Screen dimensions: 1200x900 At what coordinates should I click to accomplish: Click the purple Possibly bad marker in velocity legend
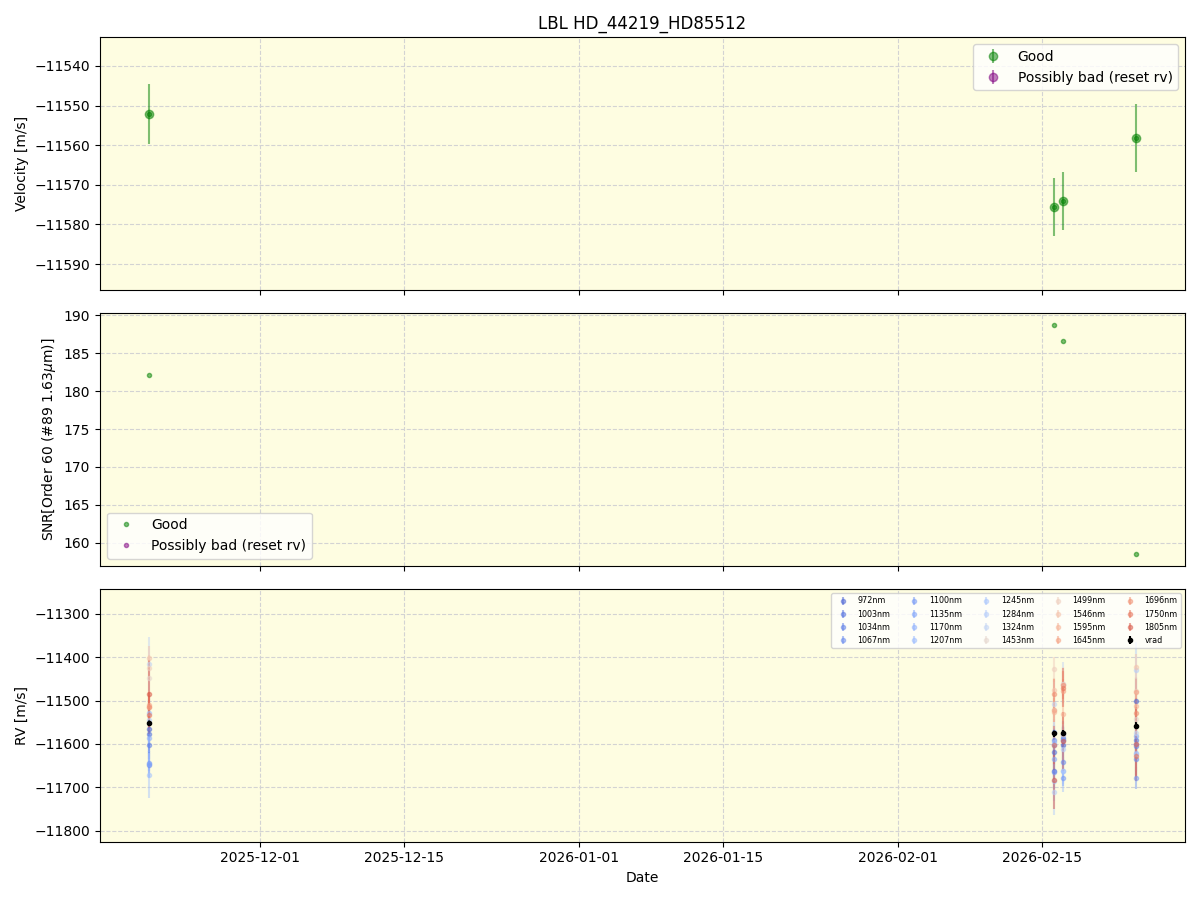pos(993,77)
